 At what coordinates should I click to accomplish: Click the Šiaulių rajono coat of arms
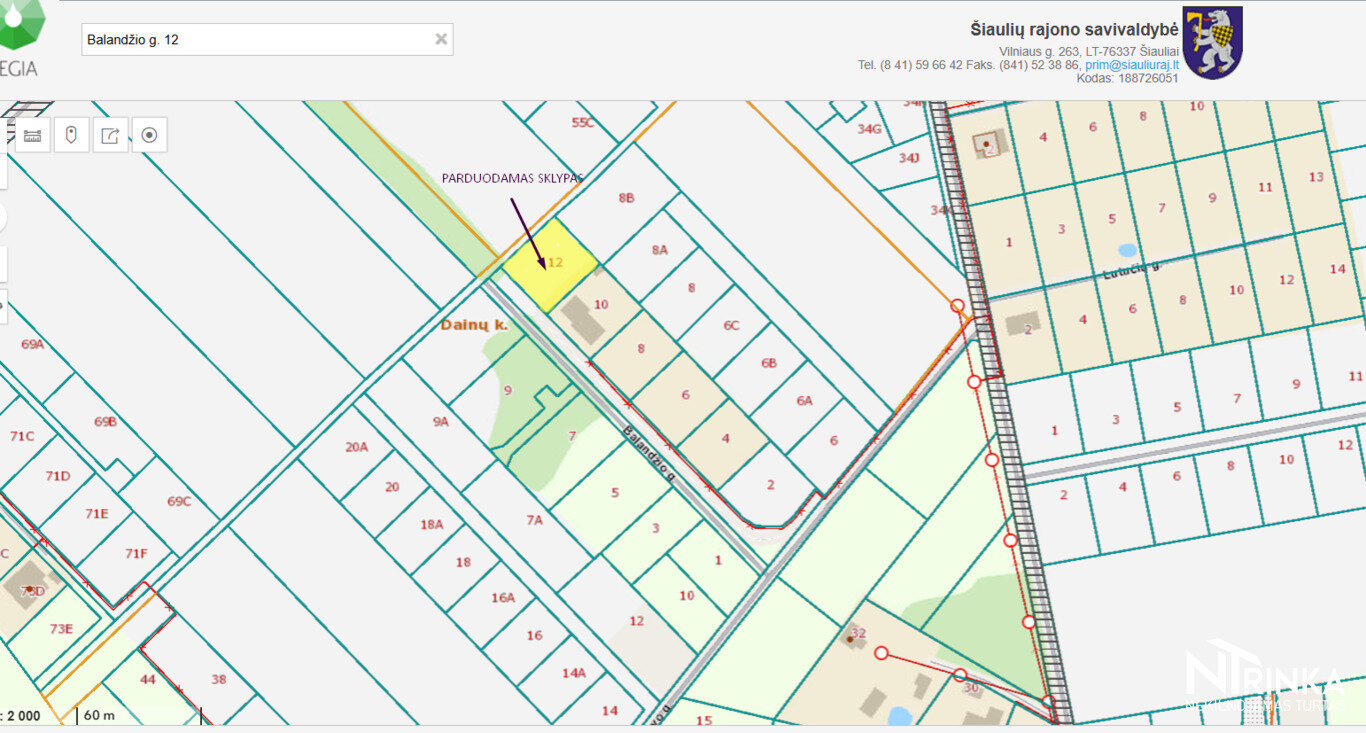point(1212,43)
